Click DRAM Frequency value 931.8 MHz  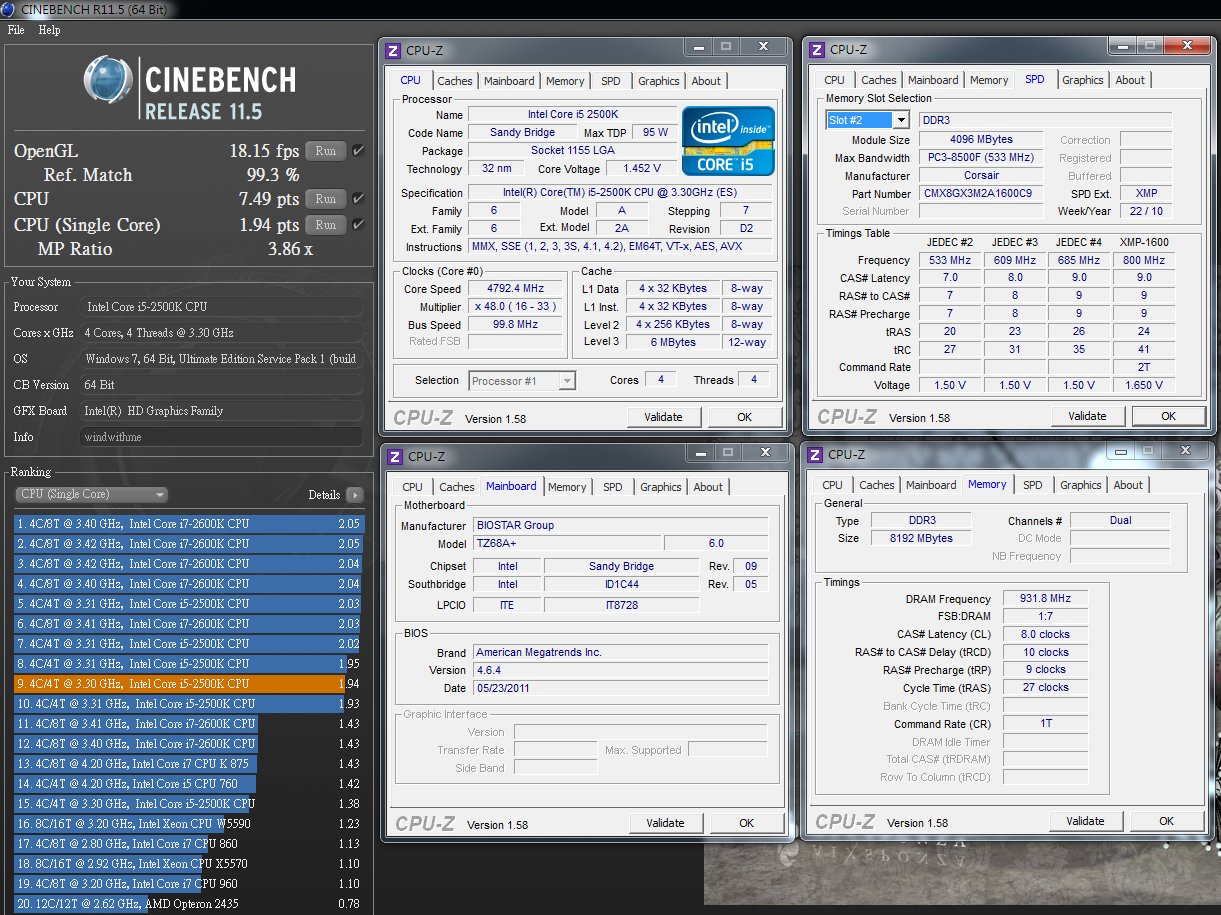[1044, 599]
